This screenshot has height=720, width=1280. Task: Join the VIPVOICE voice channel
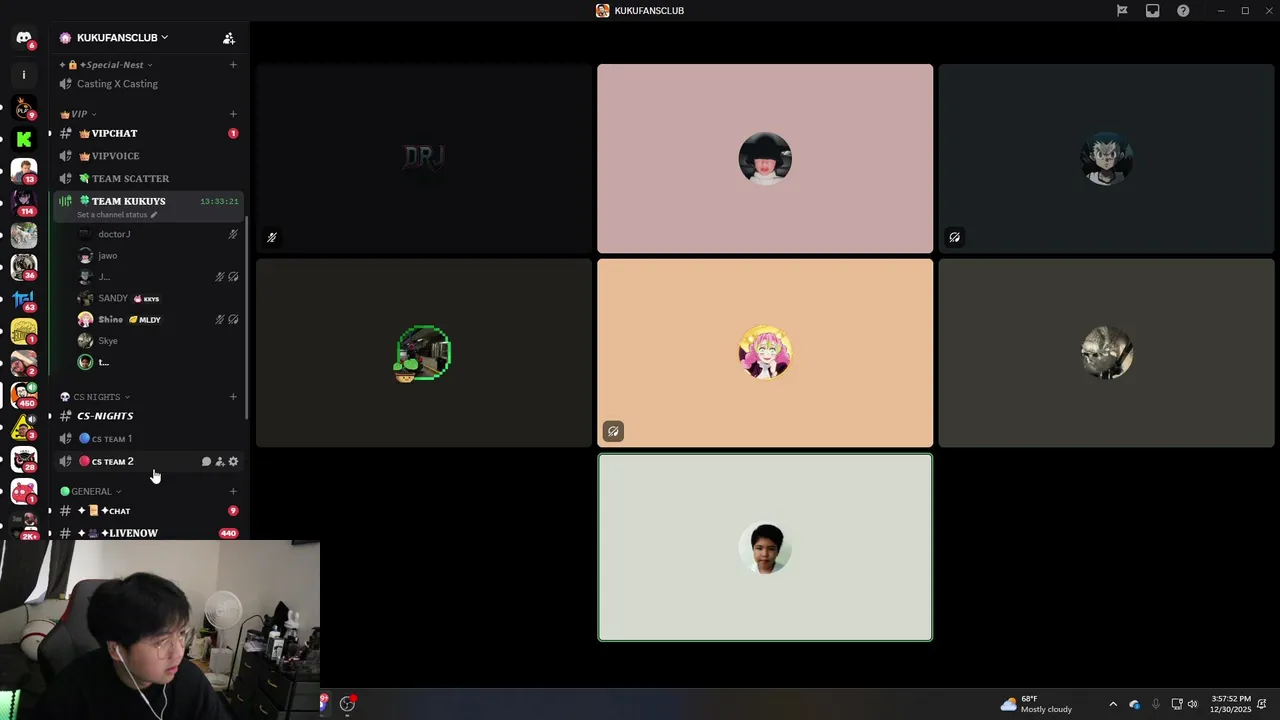[x=148, y=156]
